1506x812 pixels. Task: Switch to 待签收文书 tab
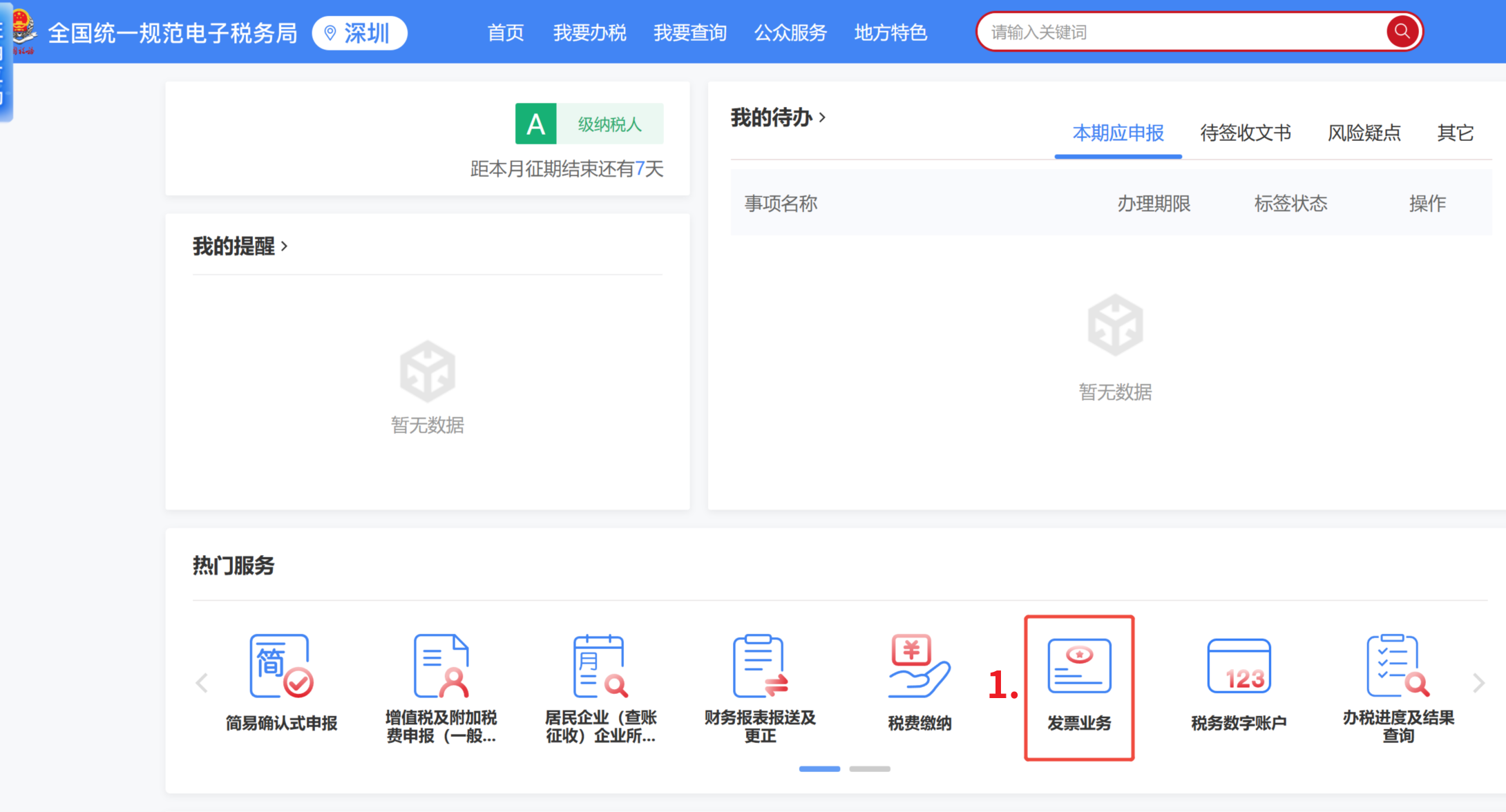[x=1245, y=133]
